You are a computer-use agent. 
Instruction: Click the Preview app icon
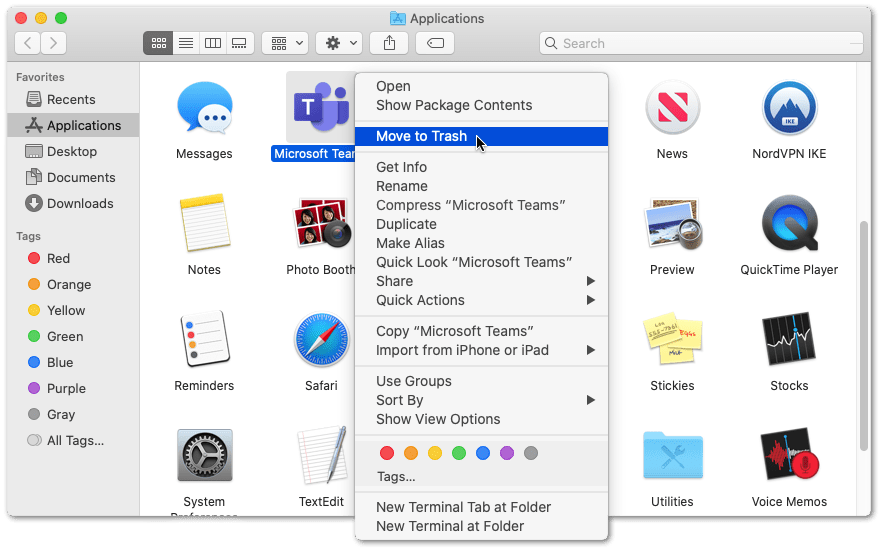click(672, 224)
